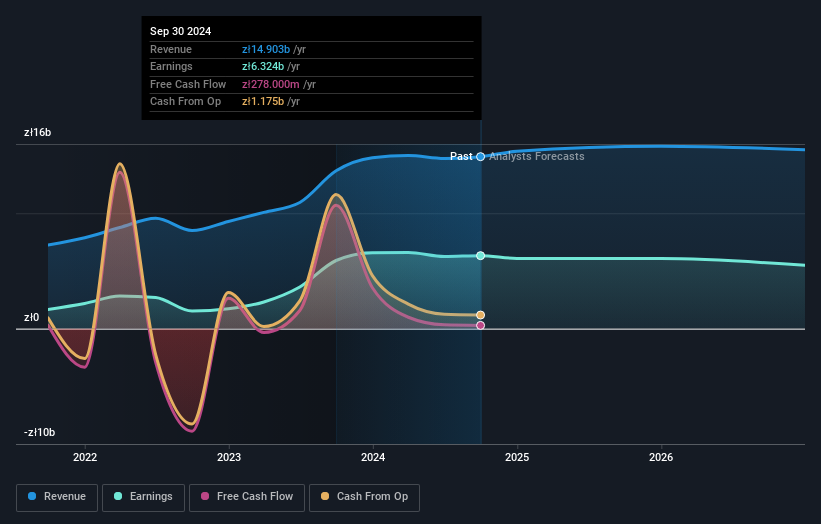The width and height of the screenshot is (821, 524).
Task: Click the zł14.903b revenue value
Action: pyautogui.click(x=266, y=49)
